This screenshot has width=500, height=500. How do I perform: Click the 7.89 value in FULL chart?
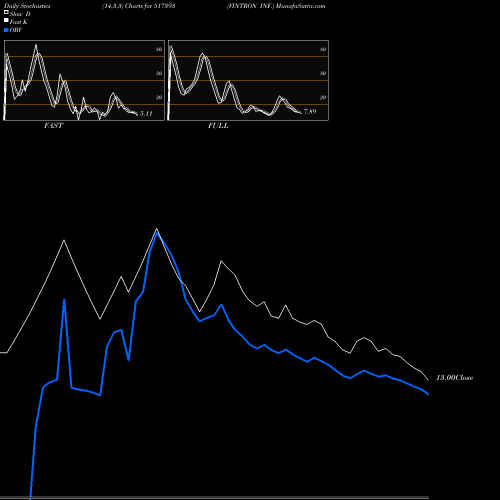[x=310, y=112]
